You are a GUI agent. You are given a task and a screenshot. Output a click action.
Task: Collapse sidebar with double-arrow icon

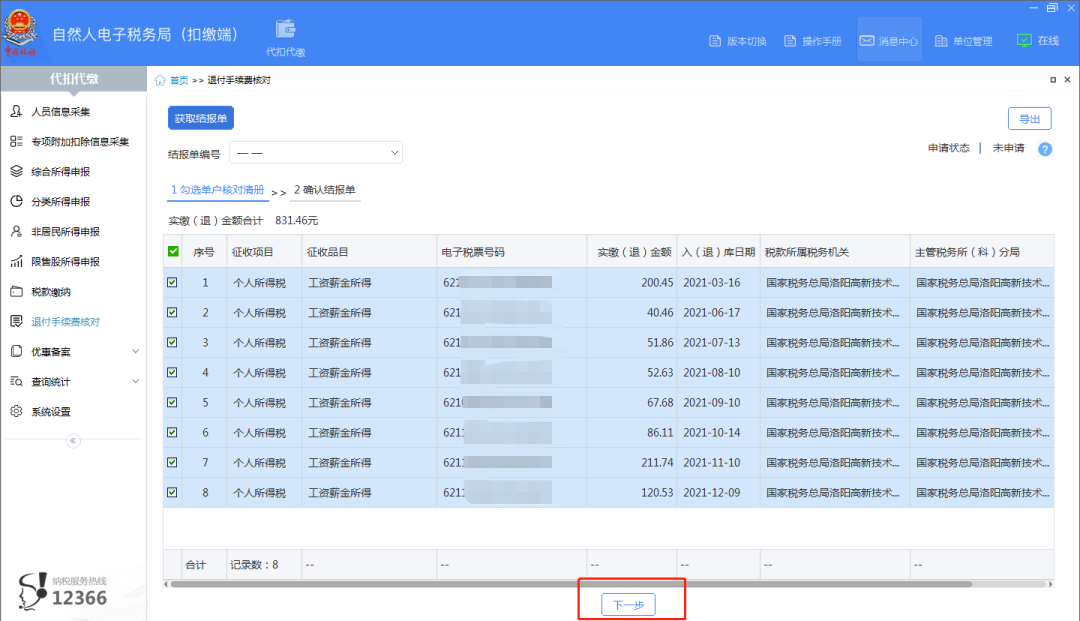click(73, 441)
